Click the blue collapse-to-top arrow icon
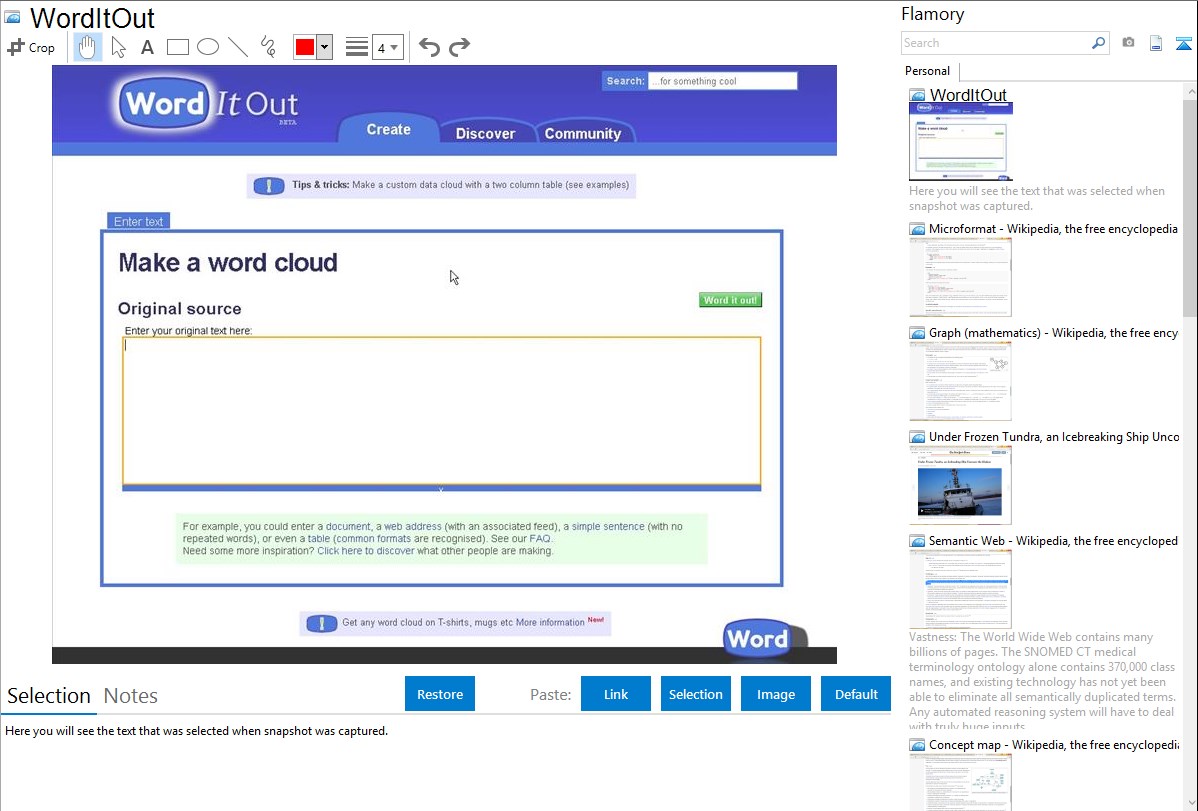 pos(1183,43)
